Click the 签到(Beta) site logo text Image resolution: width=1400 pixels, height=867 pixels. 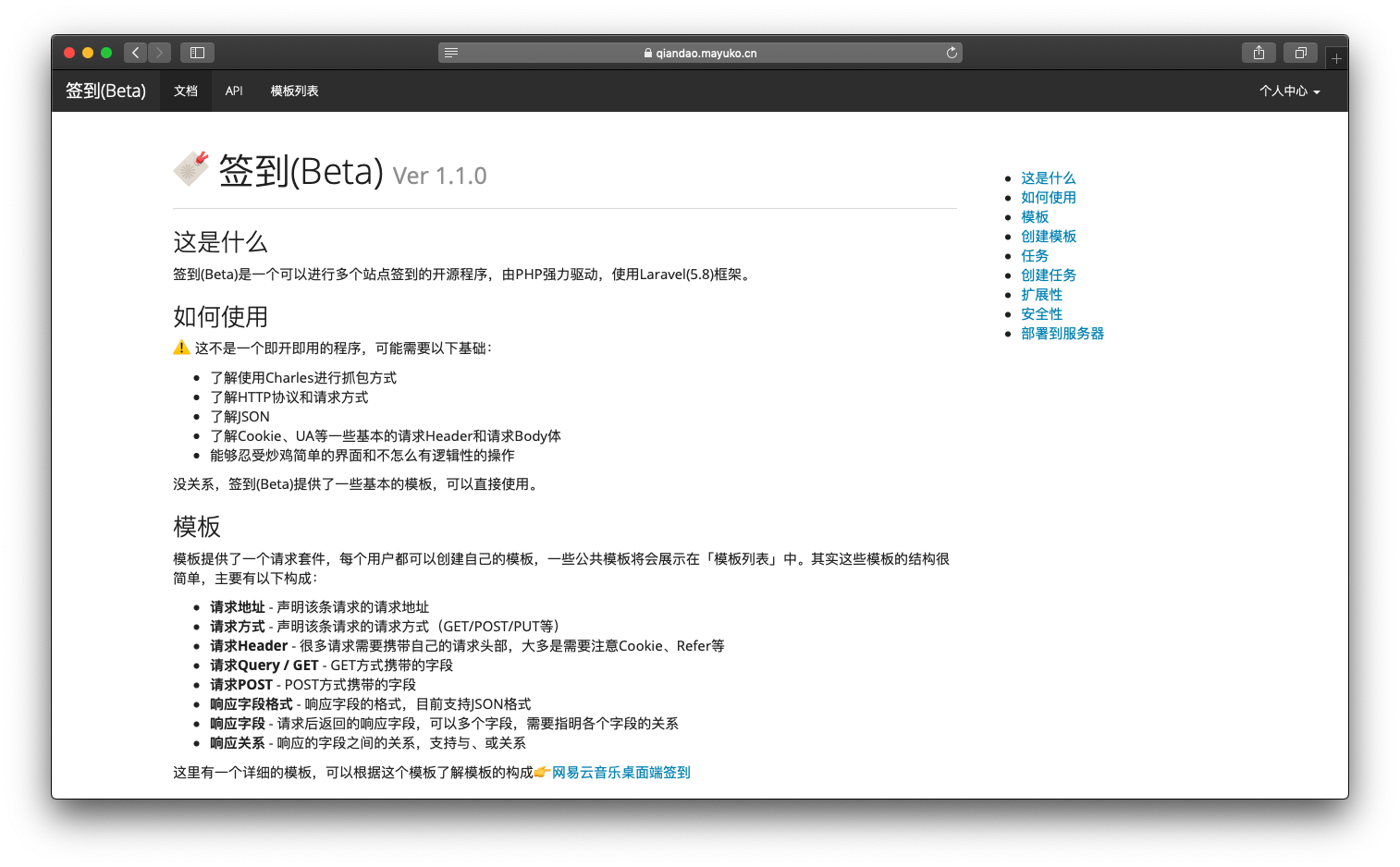tap(104, 91)
